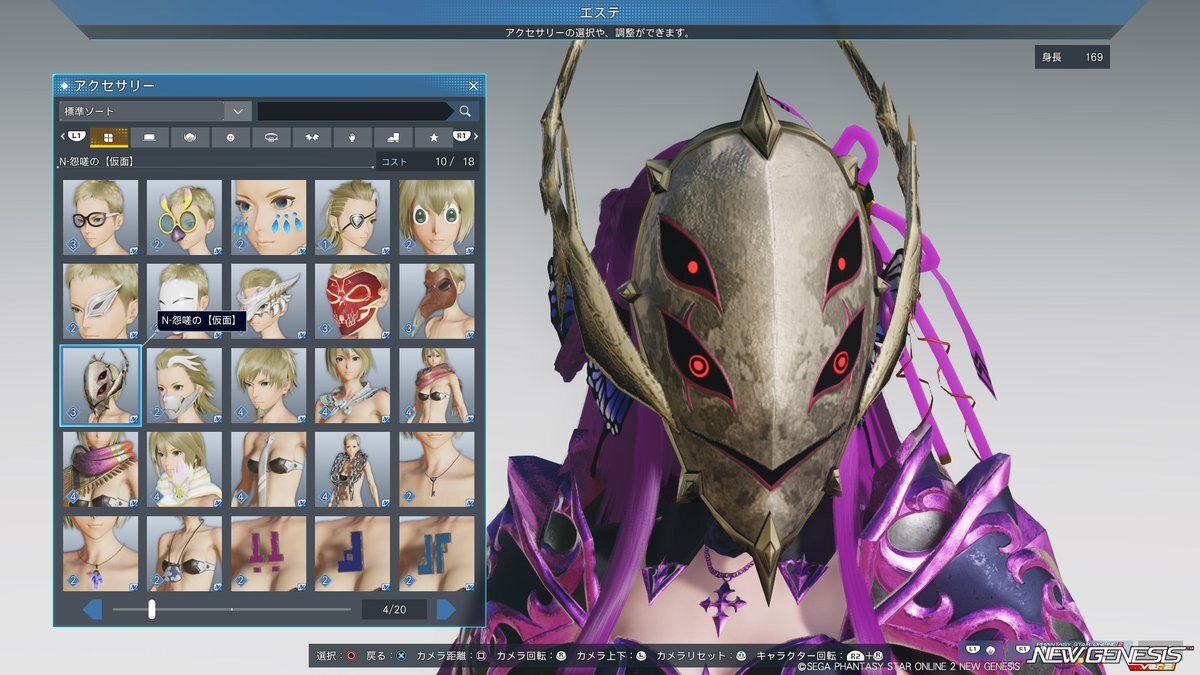Select the hand accessory category tab
1200x675 pixels.
352,137
